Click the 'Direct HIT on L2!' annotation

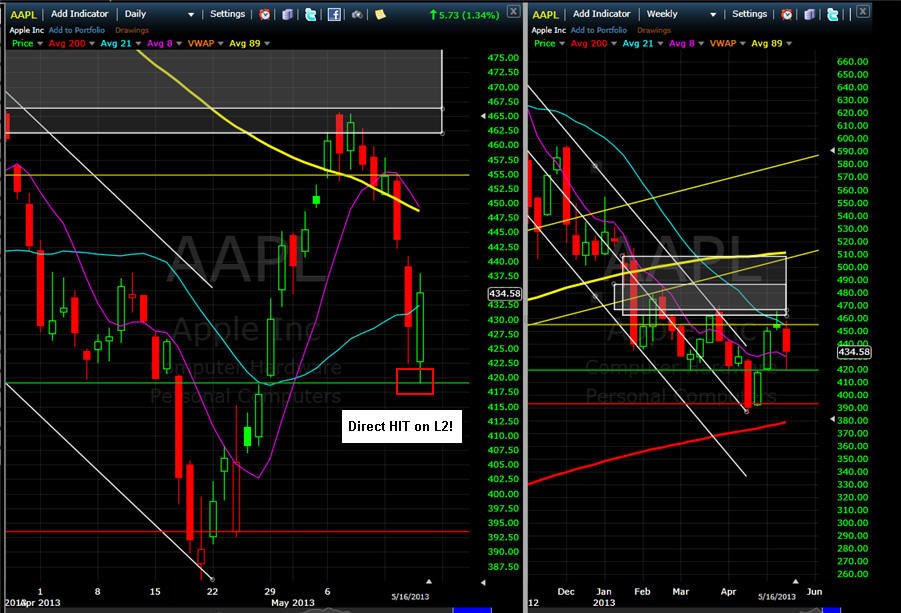tap(401, 426)
